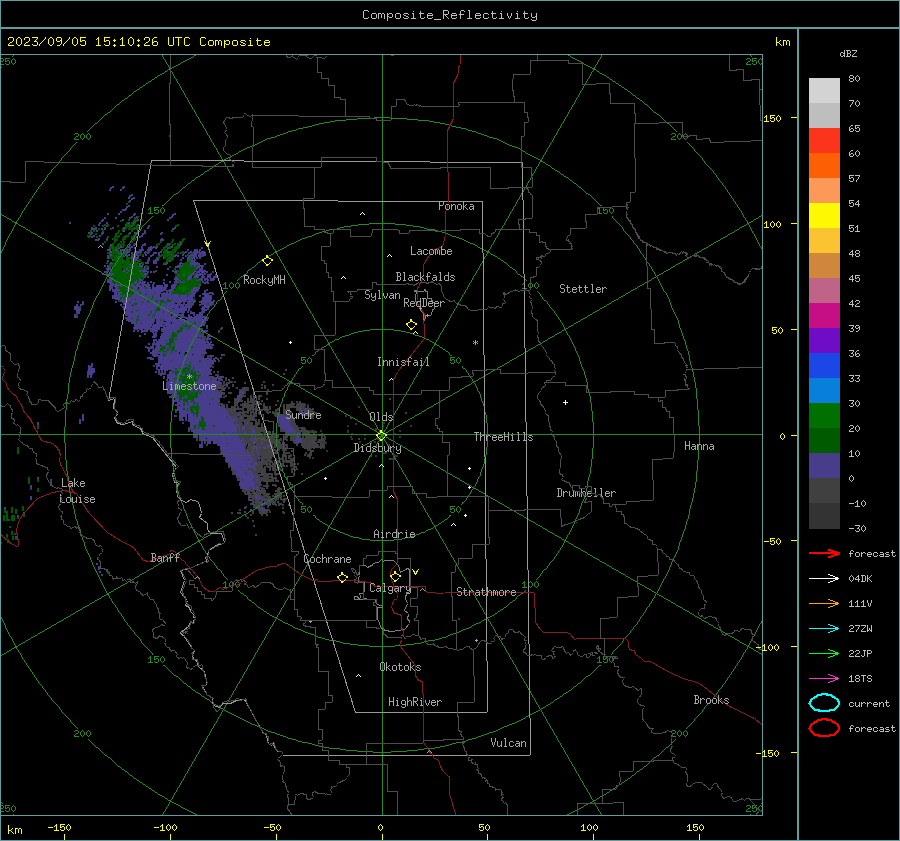Viewport: 900px width, 841px height.
Task: Click the Vulcan label
Action: [x=509, y=743]
